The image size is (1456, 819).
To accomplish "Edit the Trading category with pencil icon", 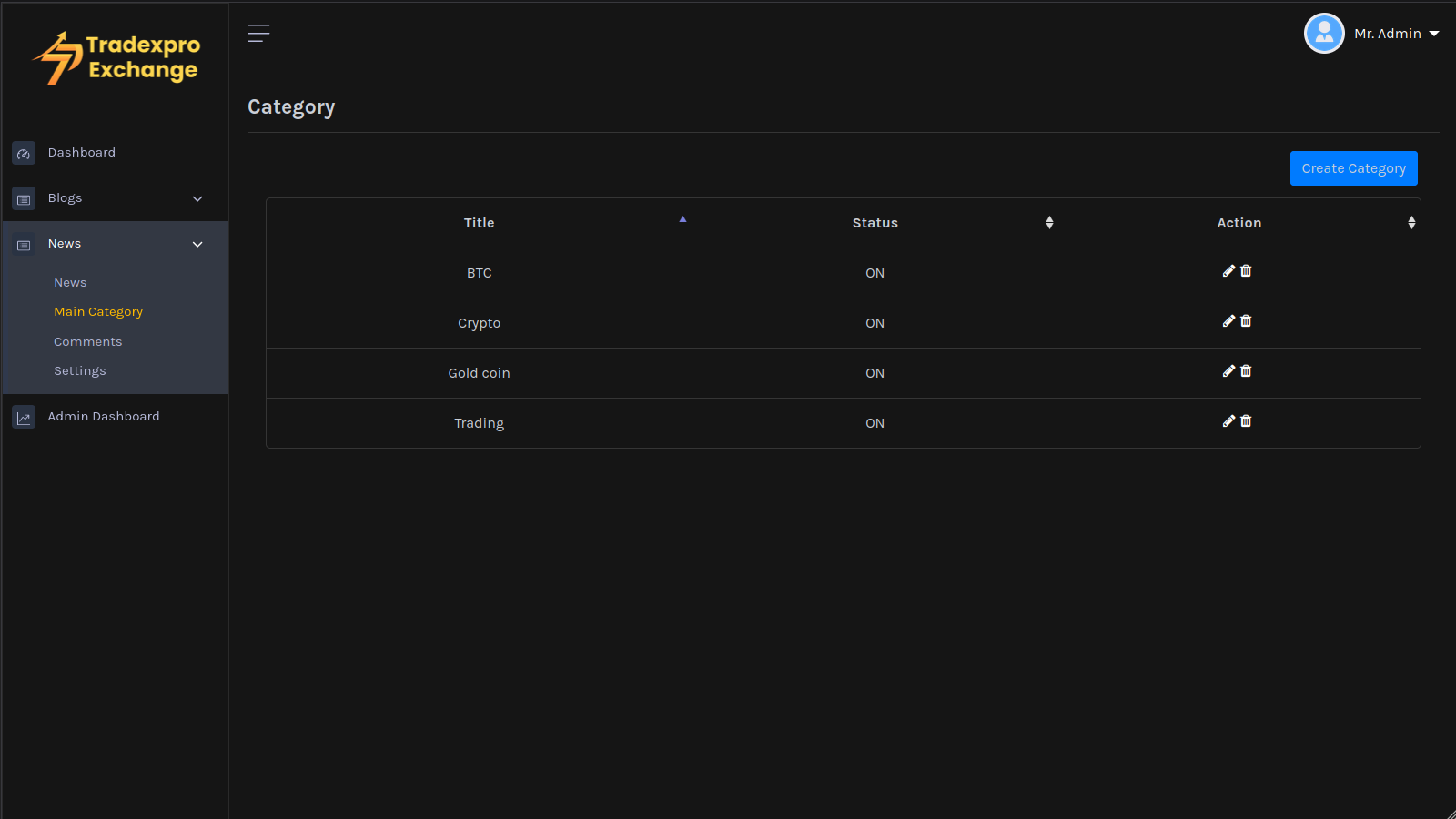I will (x=1228, y=421).
